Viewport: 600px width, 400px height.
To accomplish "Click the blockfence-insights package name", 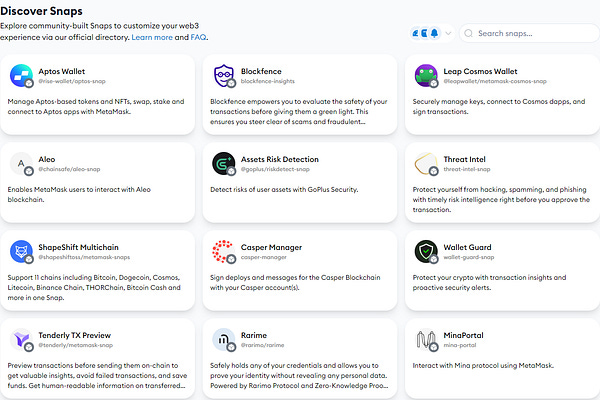I will pos(268,81).
